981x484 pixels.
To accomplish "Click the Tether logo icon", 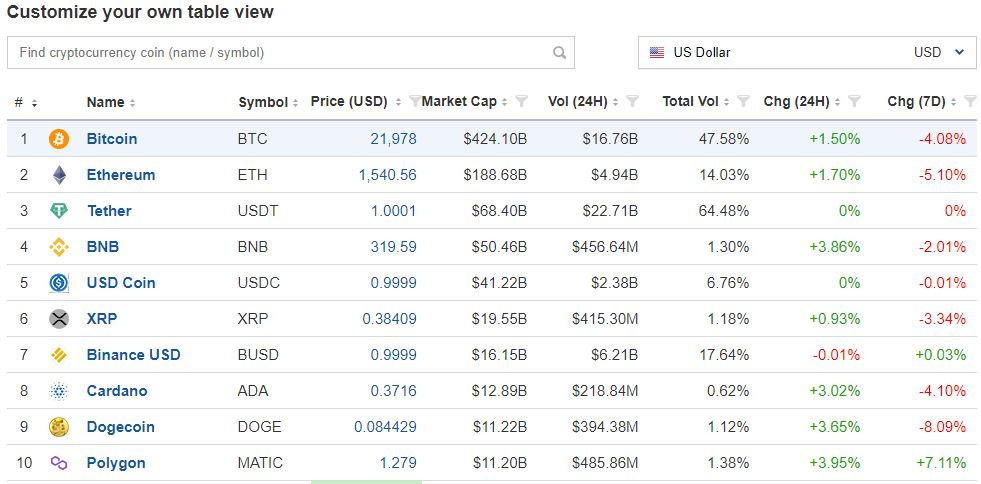I will click(x=59, y=211).
